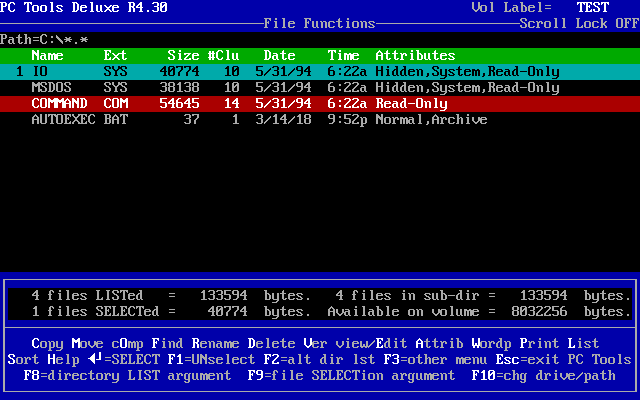The height and width of the screenshot is (400, 640).
Task: Choose the Find command
Action: pyautogui.click(x=167, y=344)
